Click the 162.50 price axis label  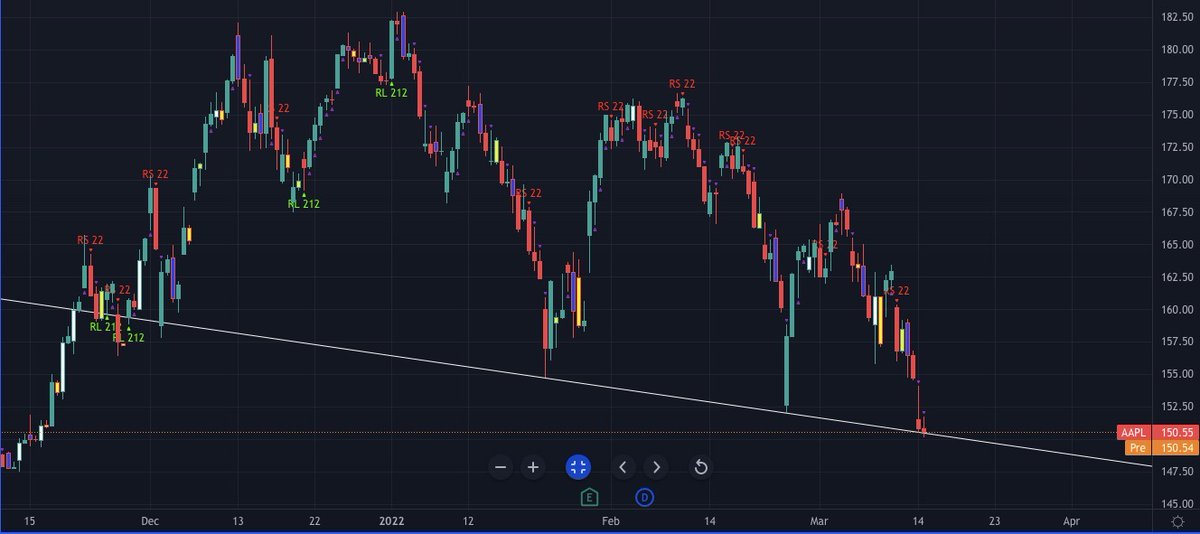coord(1176,277)
